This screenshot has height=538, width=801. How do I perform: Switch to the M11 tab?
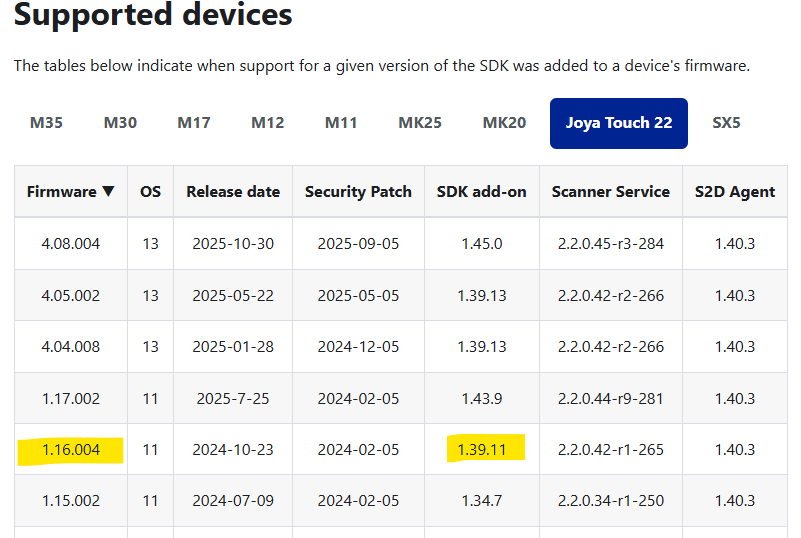[341, 123]
